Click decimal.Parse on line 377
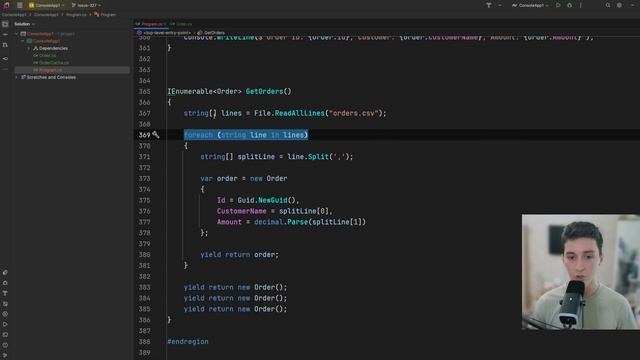The width and height of the screenshot is (640, 360). [281, 222]
